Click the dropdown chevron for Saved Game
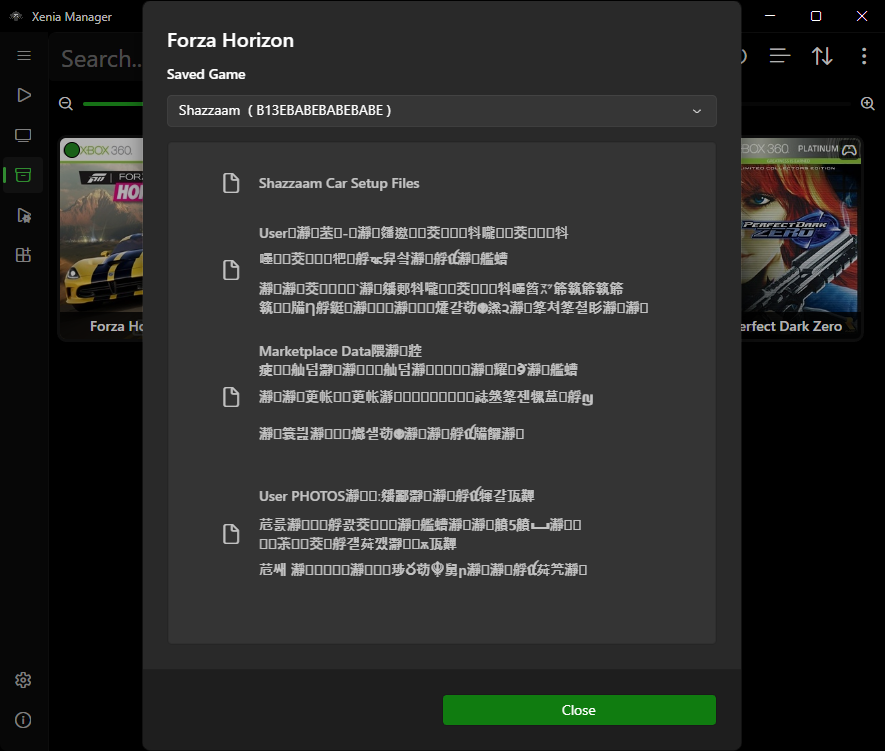The height and width of the screenshot is (751, 885). pyautogui.click(x=697, y=111)
